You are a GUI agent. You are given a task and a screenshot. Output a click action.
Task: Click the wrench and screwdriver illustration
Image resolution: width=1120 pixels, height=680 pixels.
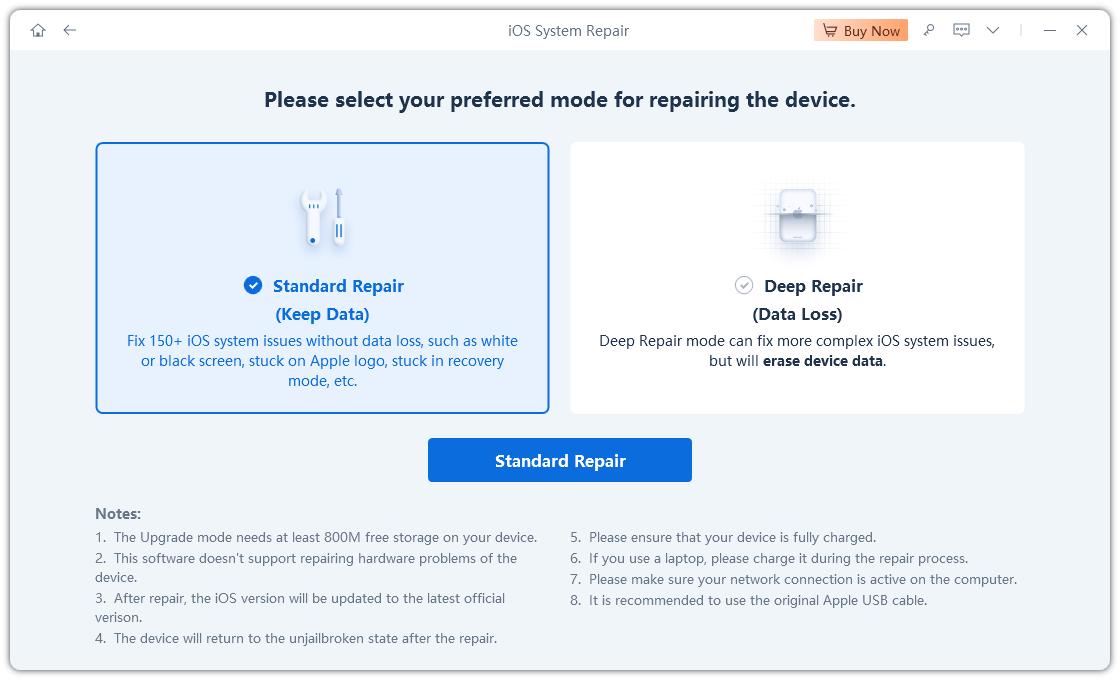click(x=322, y=217)
